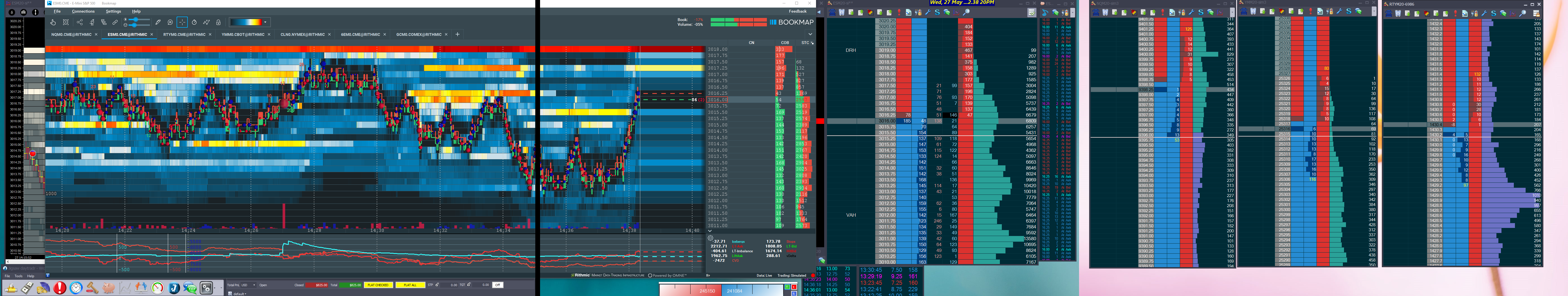Toggle the STP checkbox
The image size is (1568, 296).
pyautogui.click(x=438, y=285)
